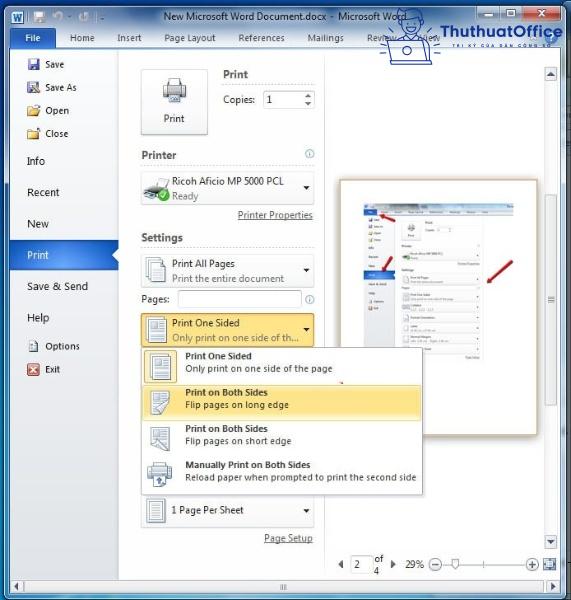Open the New section
The height and width of the screenshot is (600, 571).
[64, 224]
